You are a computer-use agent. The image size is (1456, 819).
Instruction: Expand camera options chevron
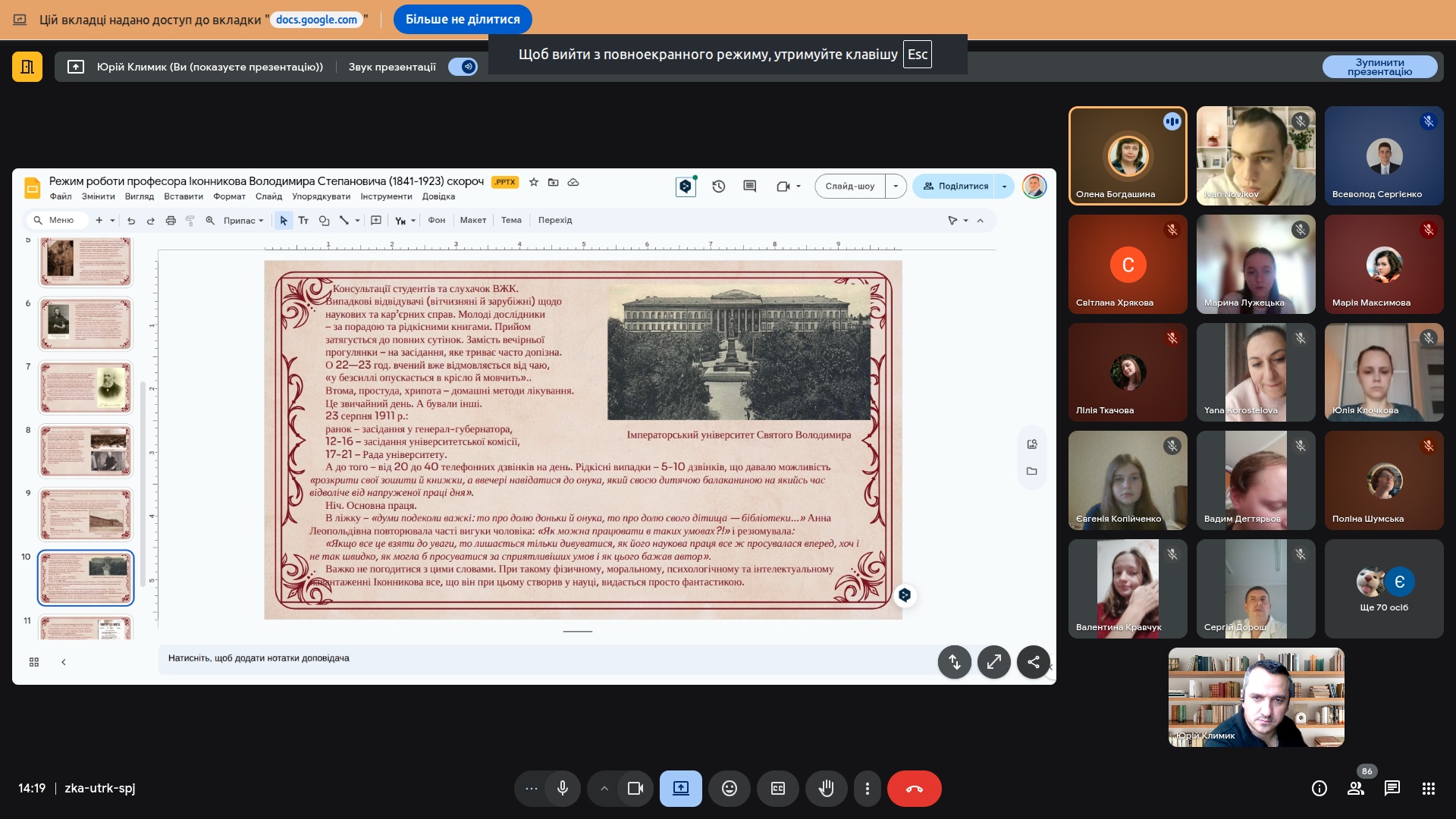(x=604, y=789)
